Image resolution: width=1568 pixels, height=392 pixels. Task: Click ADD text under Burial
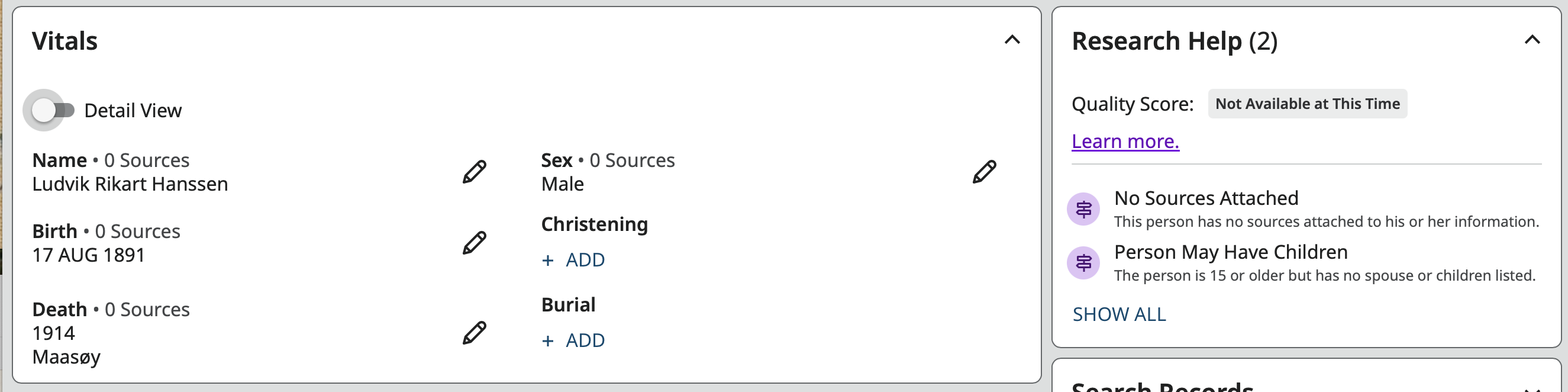(585, 340)
